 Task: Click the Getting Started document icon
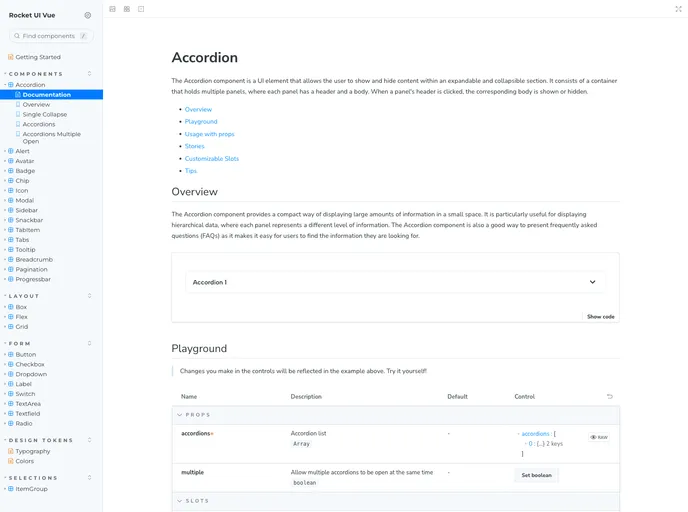[11, 57]
